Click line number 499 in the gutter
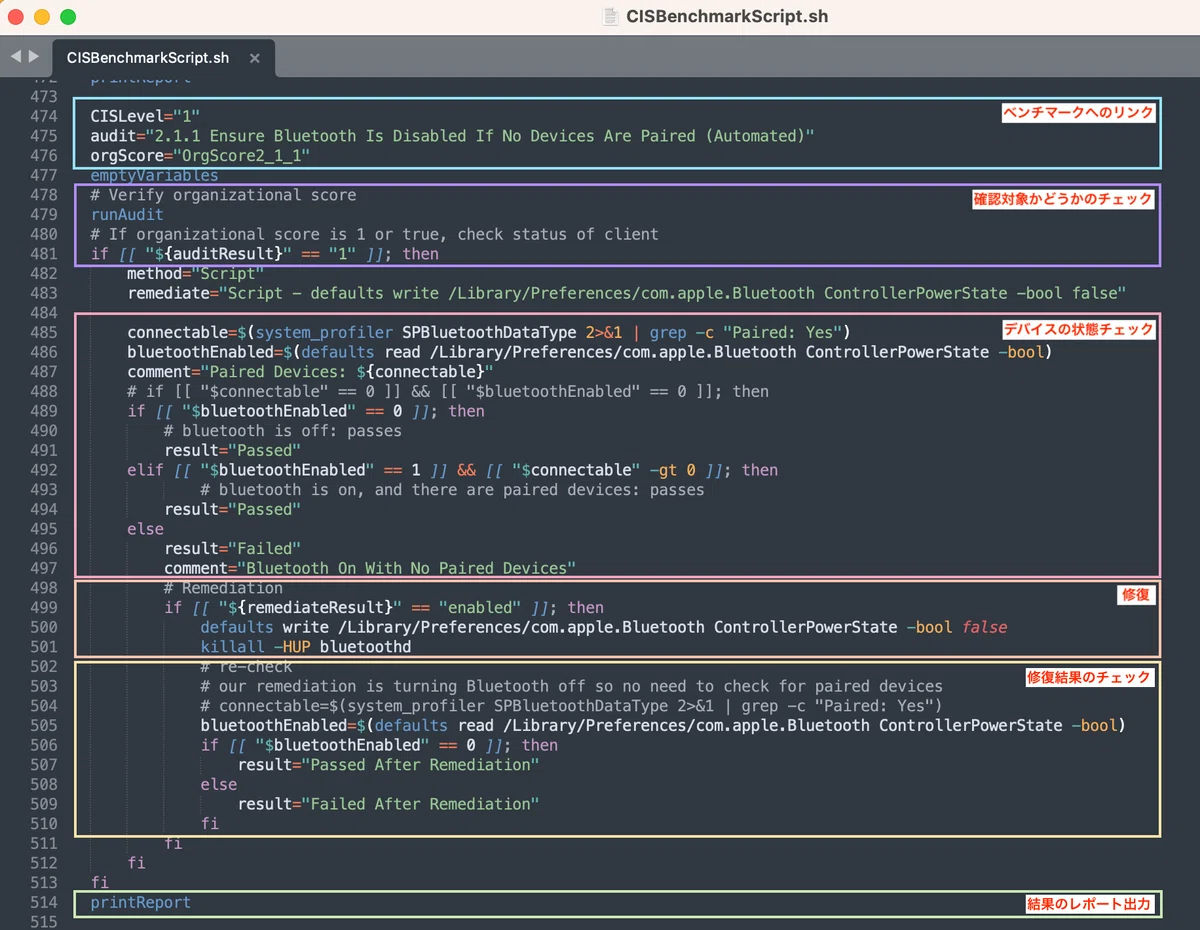 pos(44,607)
